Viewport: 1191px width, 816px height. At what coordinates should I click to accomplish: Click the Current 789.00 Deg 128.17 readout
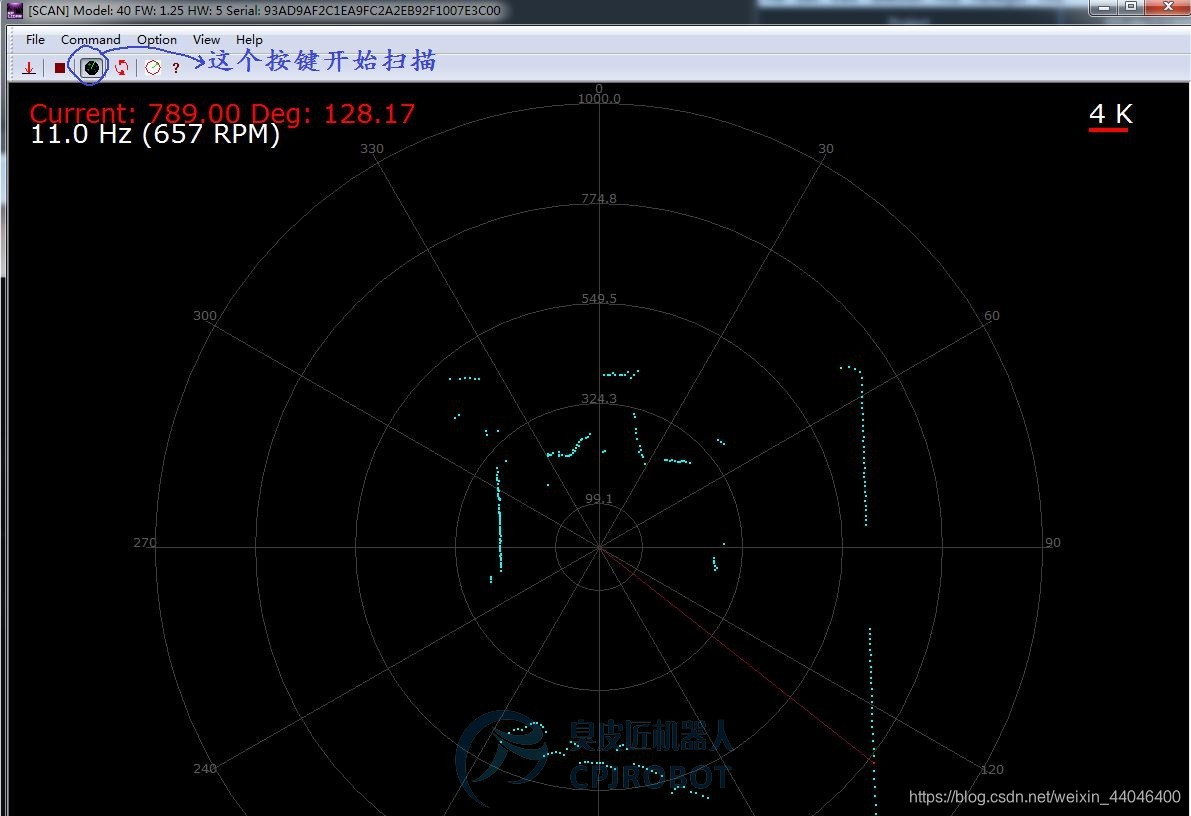point(222,113)
